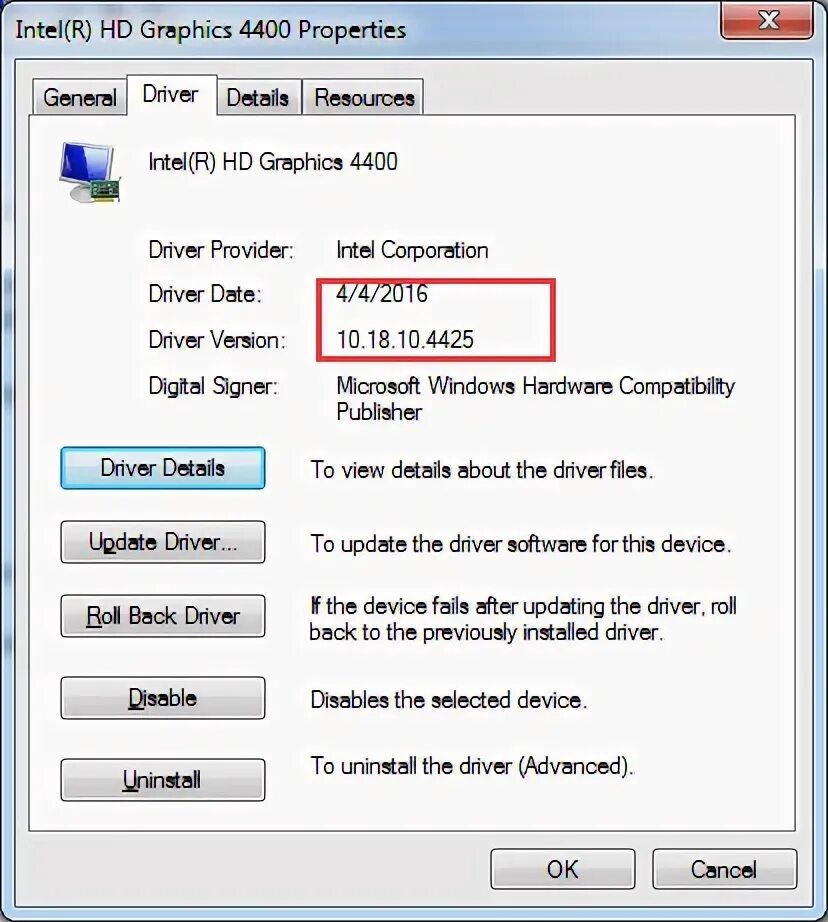Click the driver date value 4/4/2016
This screenshot has width=828, height=922.
[382, 293]
